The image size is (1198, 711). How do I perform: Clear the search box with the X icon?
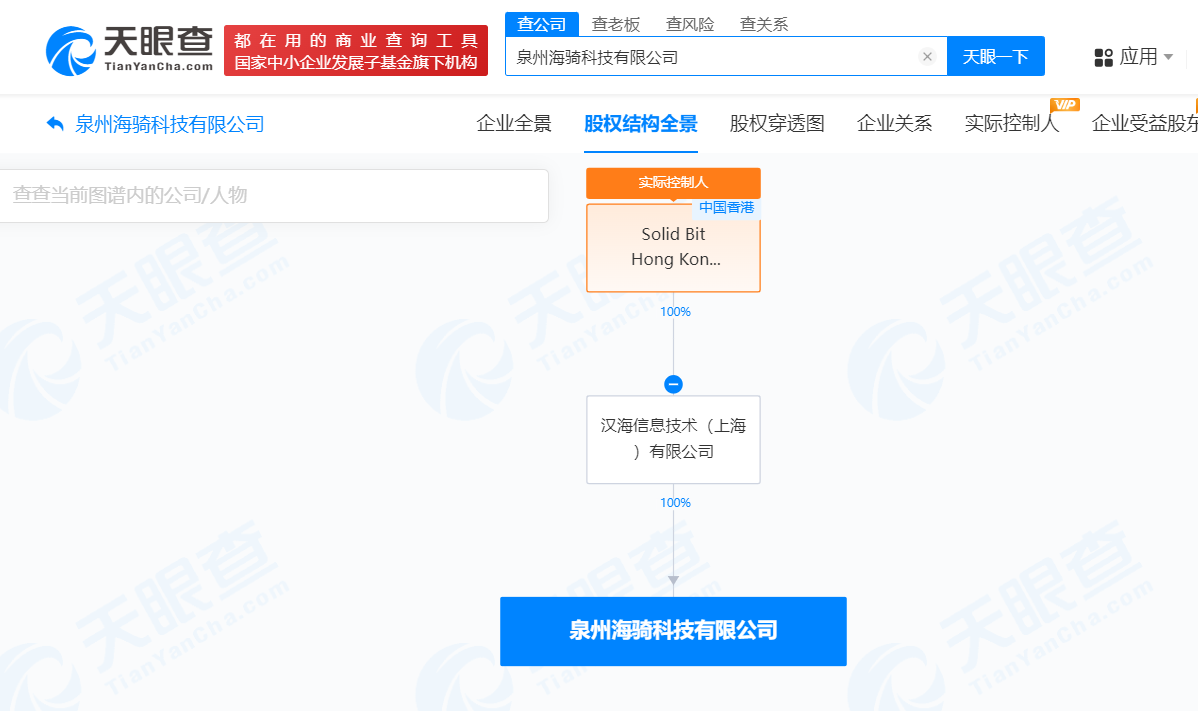tap(927, 57)
